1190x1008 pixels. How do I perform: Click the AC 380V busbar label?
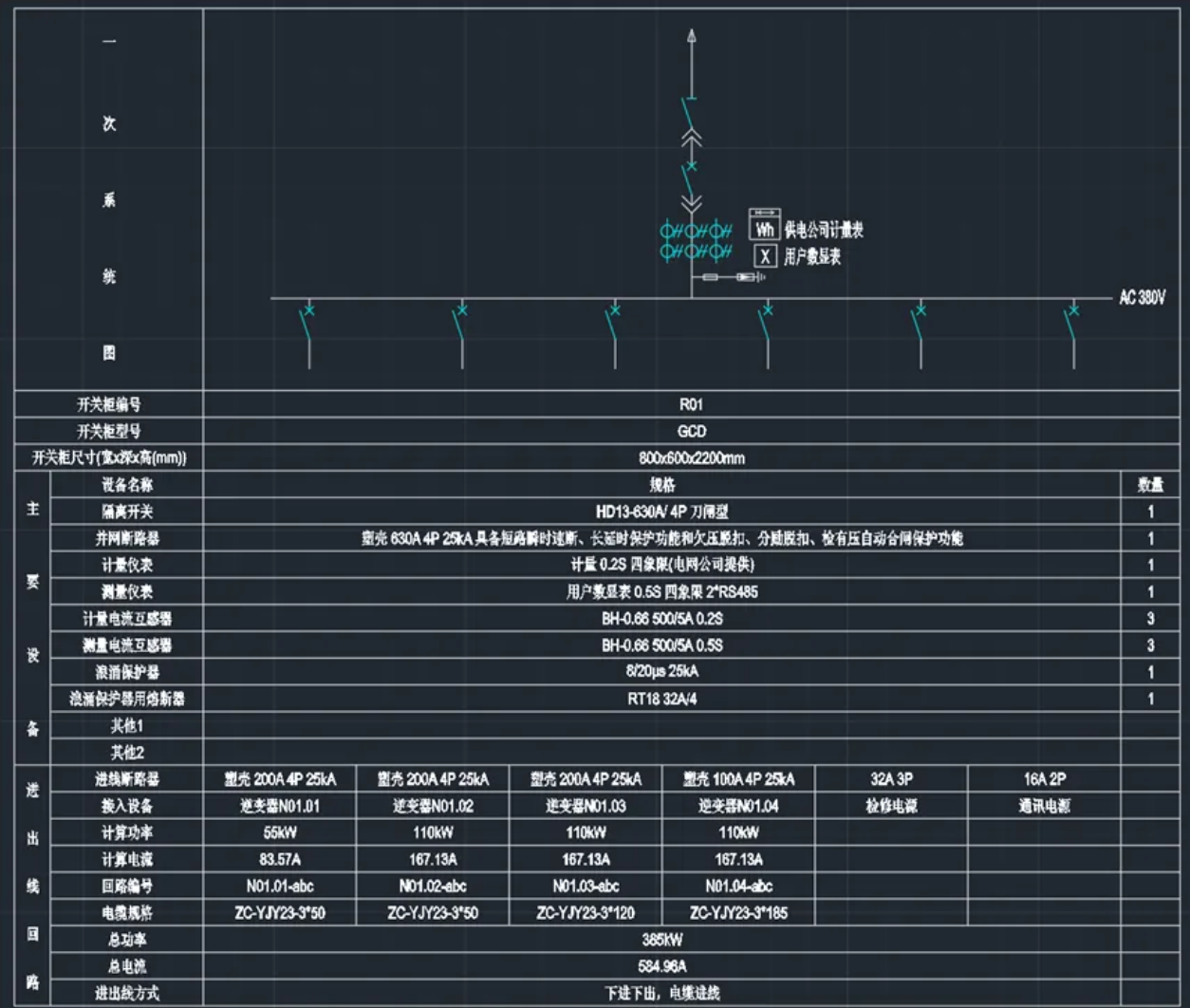(1142, 298)
